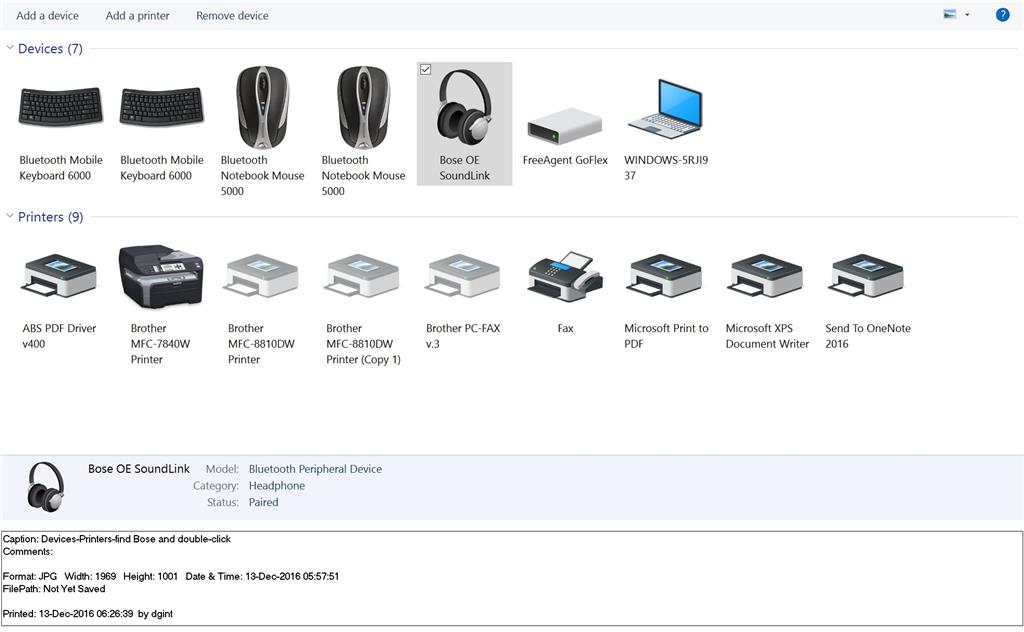Select the Microsoft XPS Document Writer icon
The width and height of the screenshot is (1024, 632).
pos(766,276)
